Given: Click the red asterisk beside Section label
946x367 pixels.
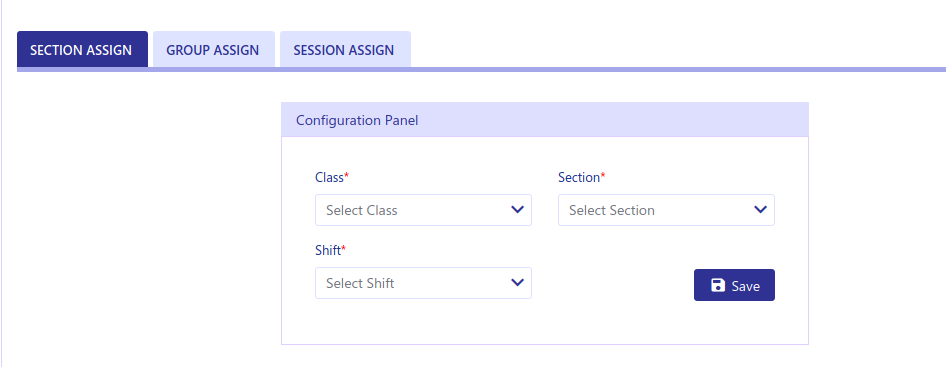Looking at the screenshot, I should tap(603, 176).
